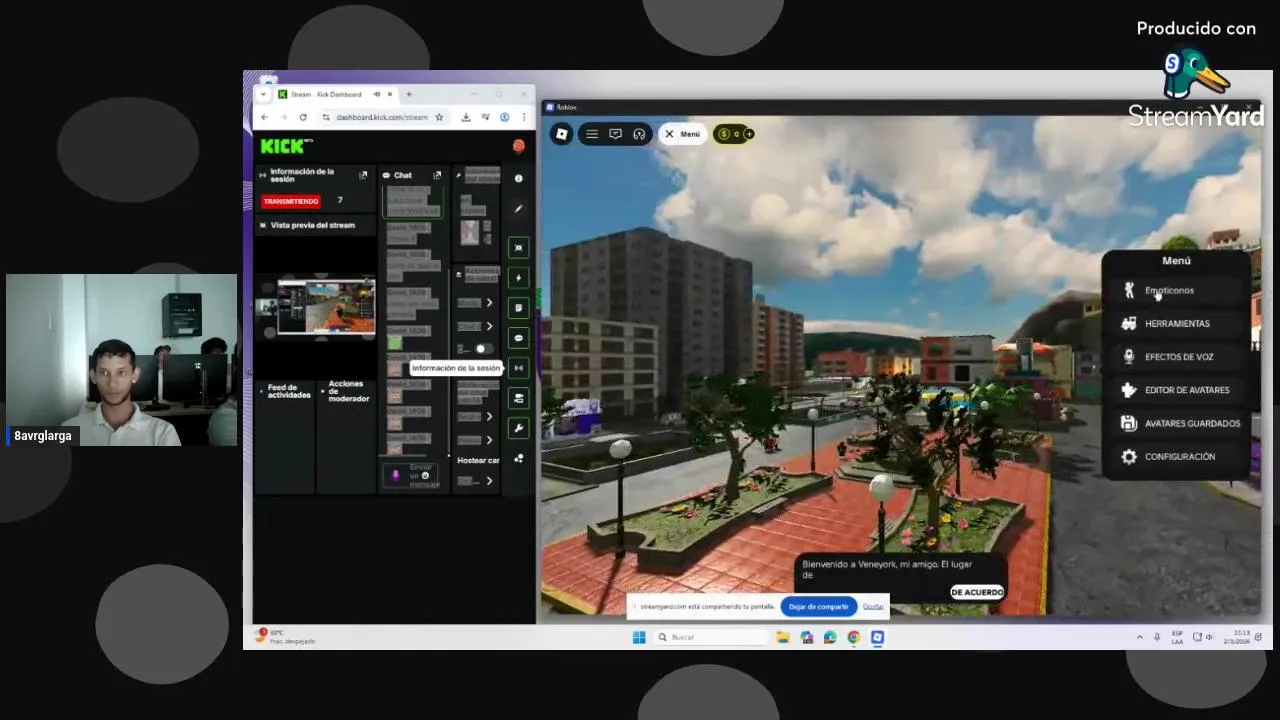This screenshot has height=720, width=1280.
Task: Open Chrome downloads icon
Action: [x=466, y=117]
